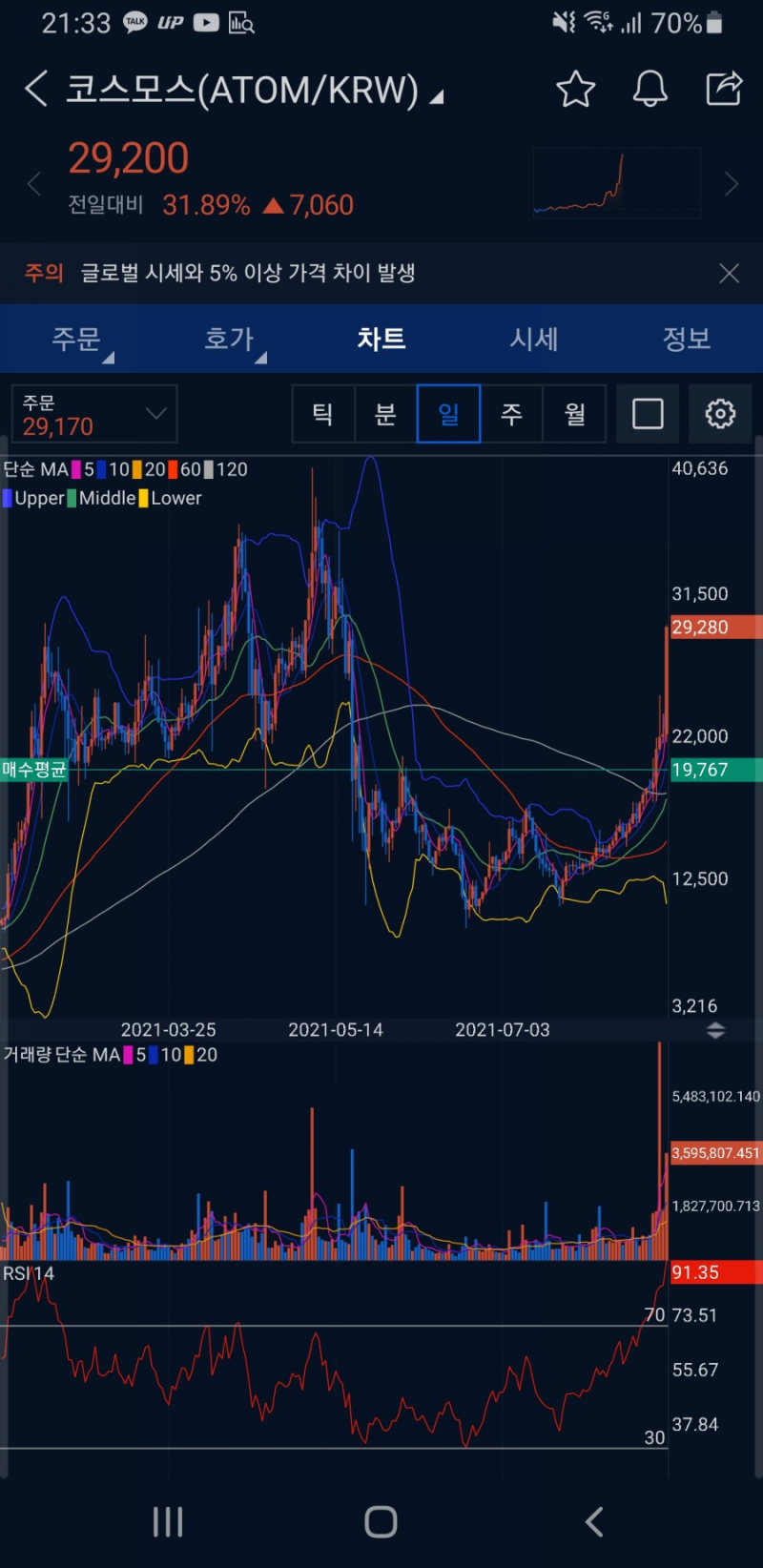The height and width of the screenshot is (1568, 763).
Task: Go to the previous coin with the left arrow
Action: pos(34,183)
